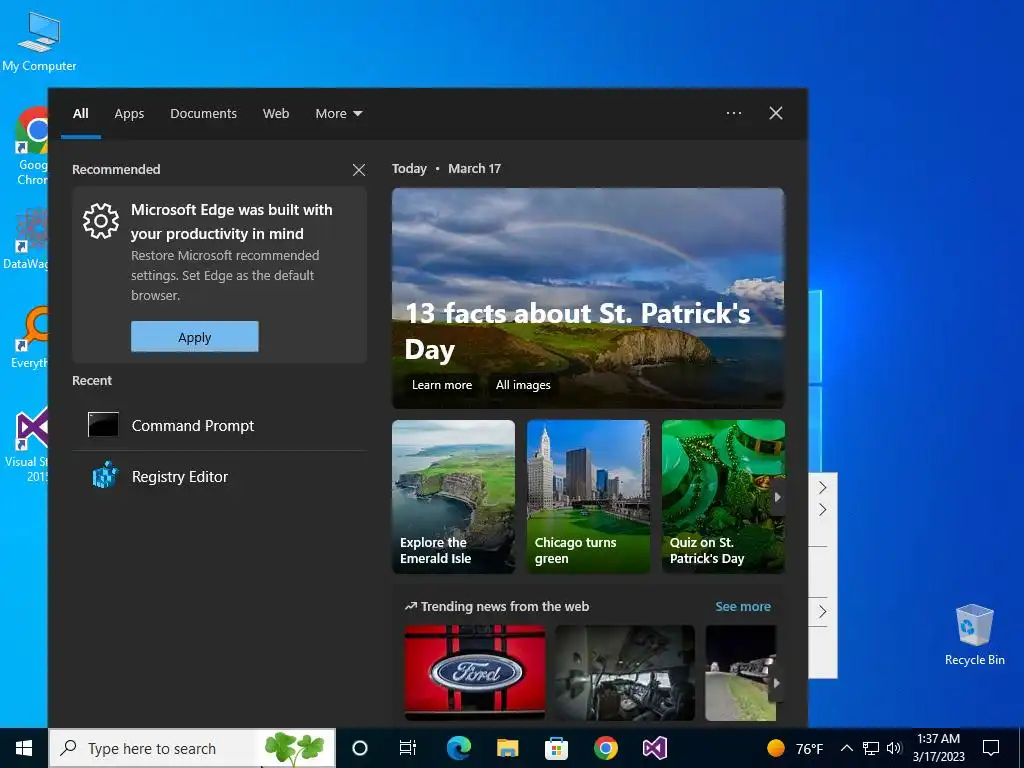
Task: Open the three-dots options menu
Action: [734, 113]
